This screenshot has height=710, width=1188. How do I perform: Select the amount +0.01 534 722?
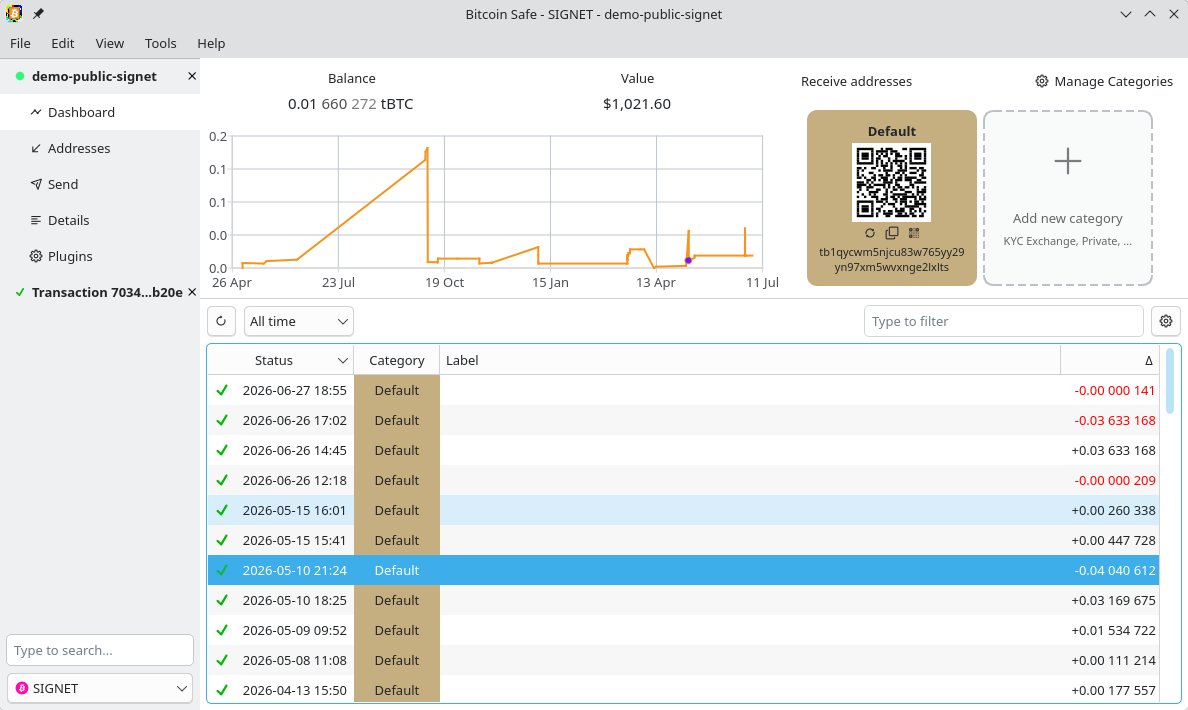[1113, 630]
